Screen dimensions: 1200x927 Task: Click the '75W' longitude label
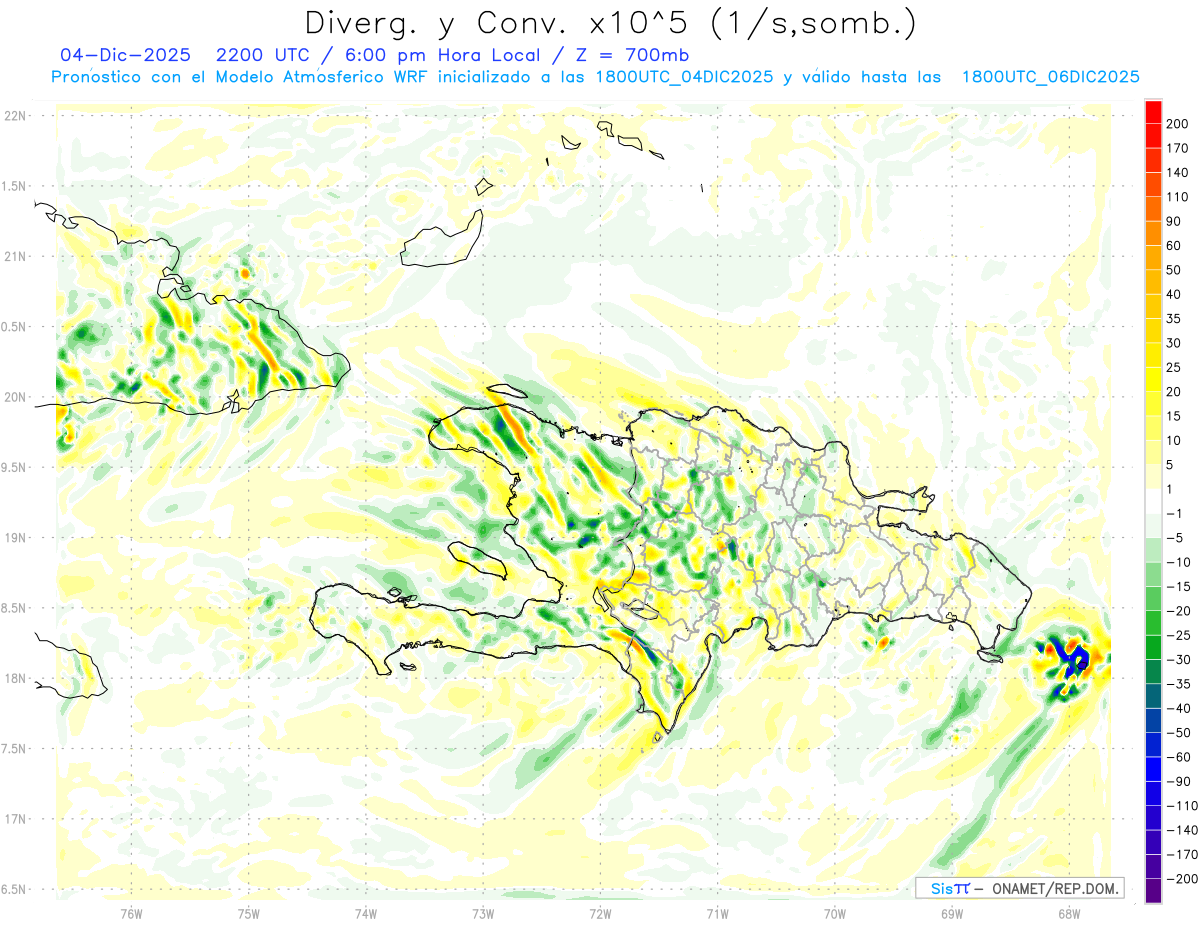click(249, 913)
